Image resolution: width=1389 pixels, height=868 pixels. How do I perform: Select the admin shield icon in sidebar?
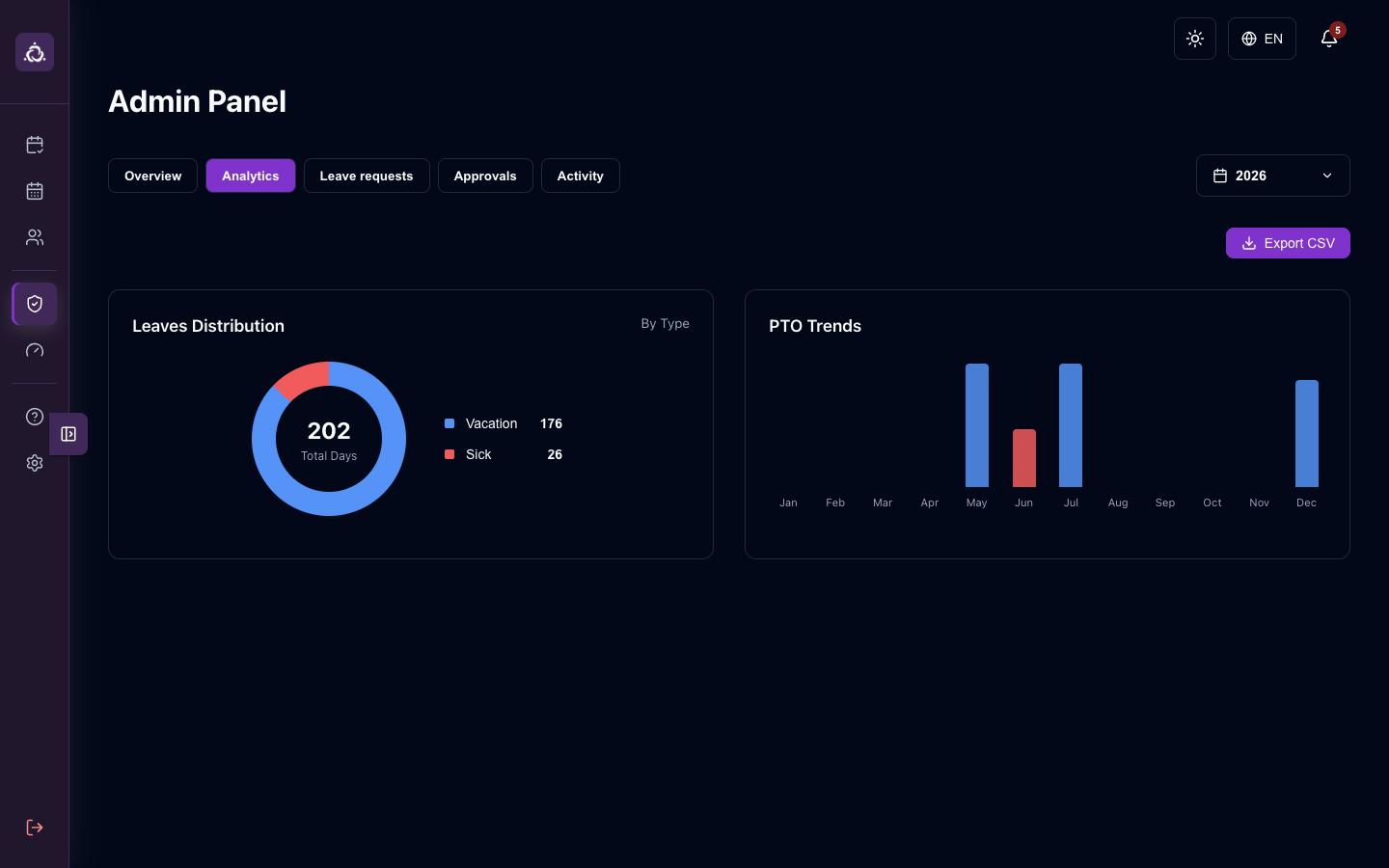35,304
